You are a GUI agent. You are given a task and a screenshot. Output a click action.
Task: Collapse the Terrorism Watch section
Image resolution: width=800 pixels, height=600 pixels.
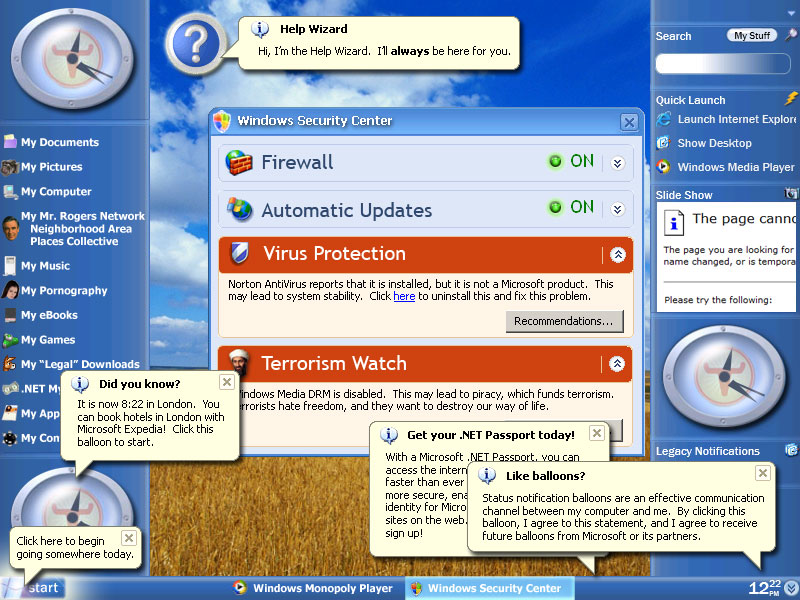(x=617, y=364)
